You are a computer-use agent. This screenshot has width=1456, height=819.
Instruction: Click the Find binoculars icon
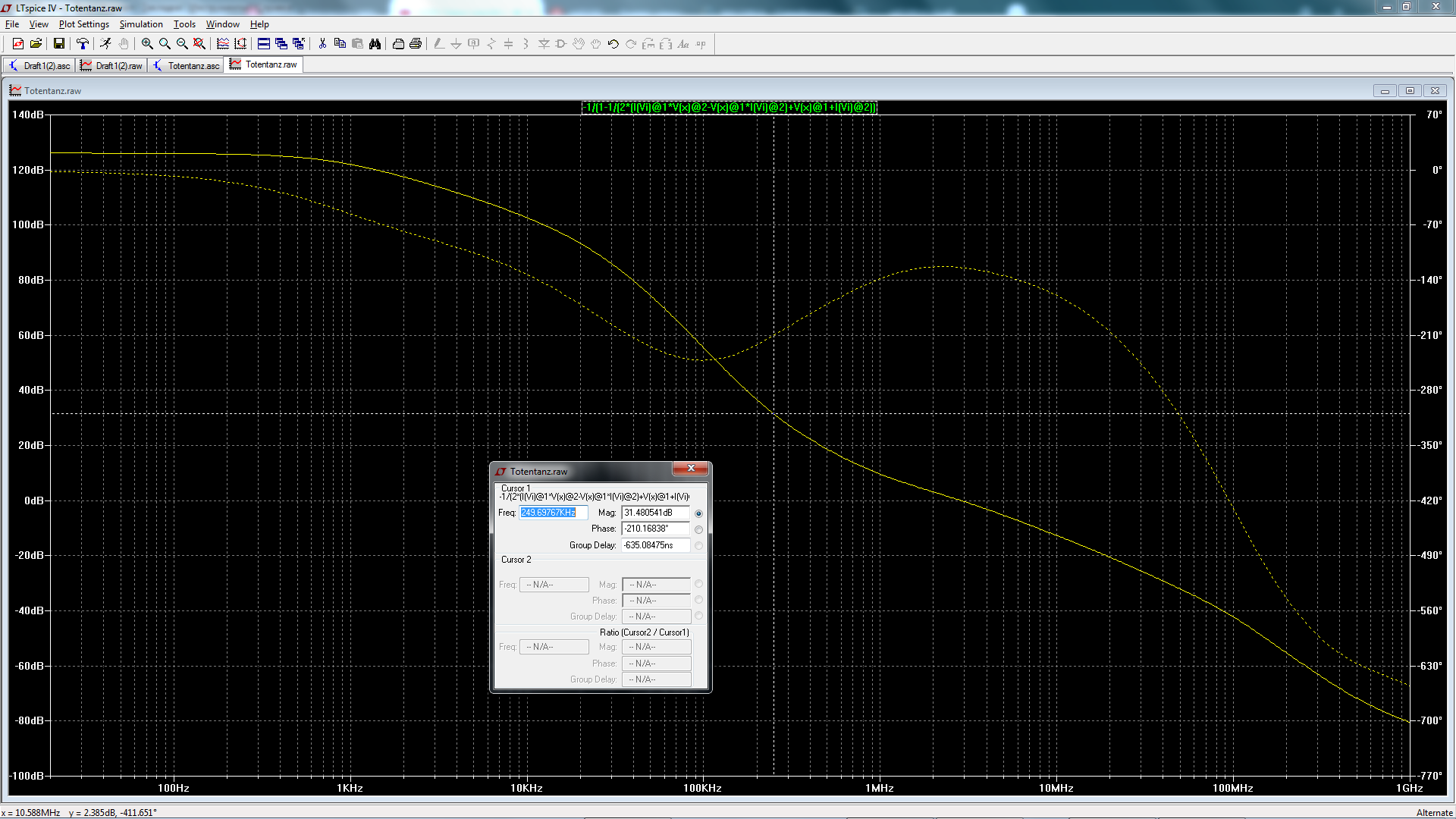375,44
